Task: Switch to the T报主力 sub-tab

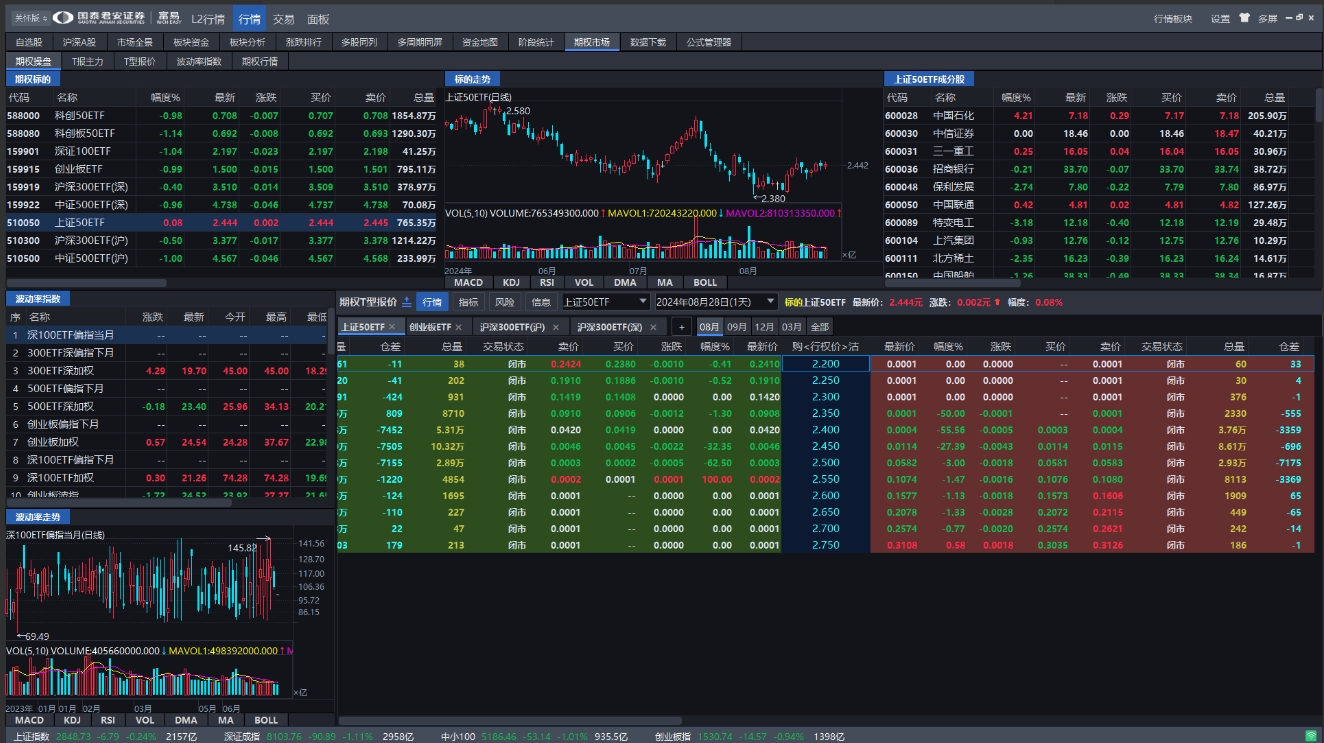Action: tap(87, 61)
